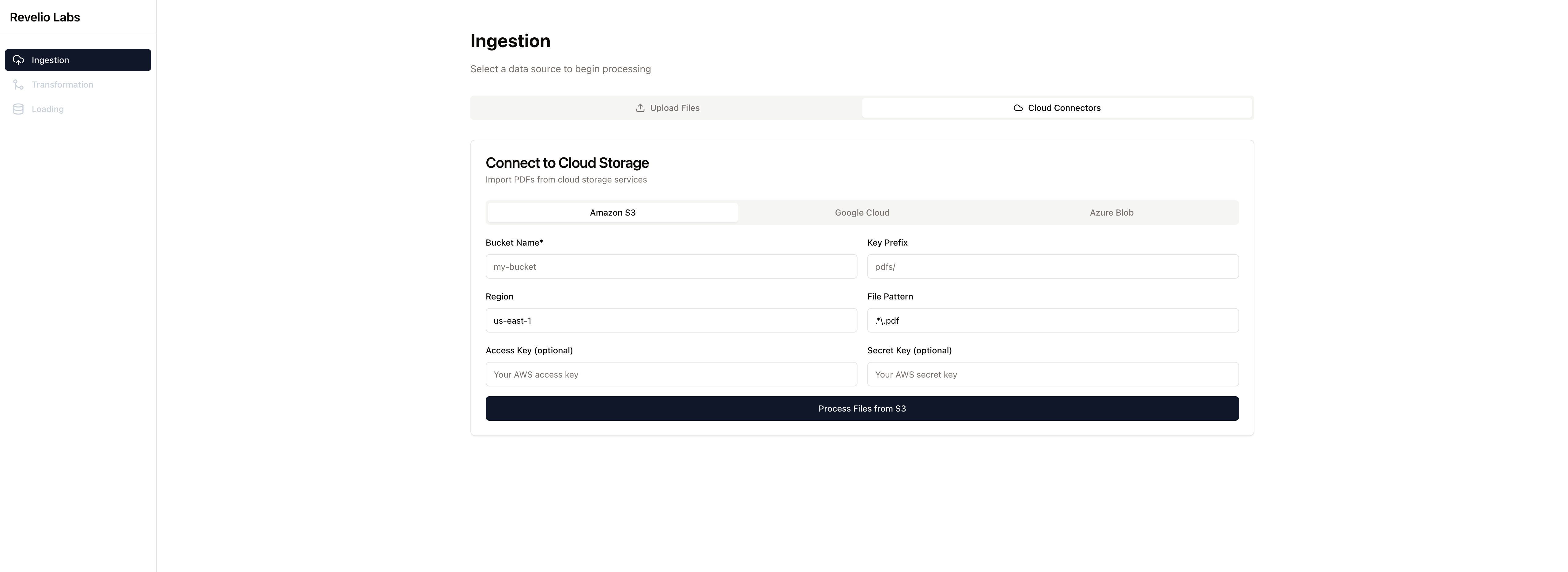Click the Bucket Name* label
This screenshot has width=1568, height=572.
[x=514, y=242]
